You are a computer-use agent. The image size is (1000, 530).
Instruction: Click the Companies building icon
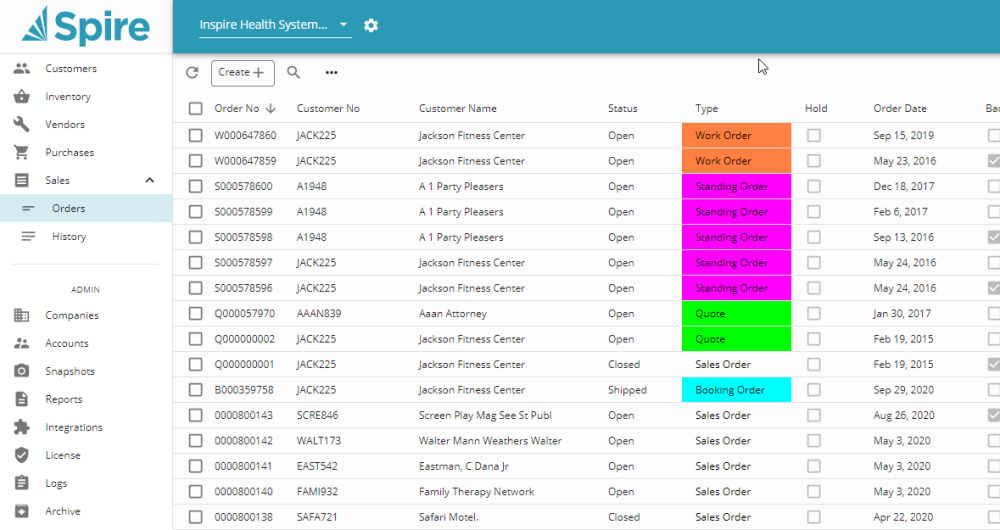click(22, 315)
